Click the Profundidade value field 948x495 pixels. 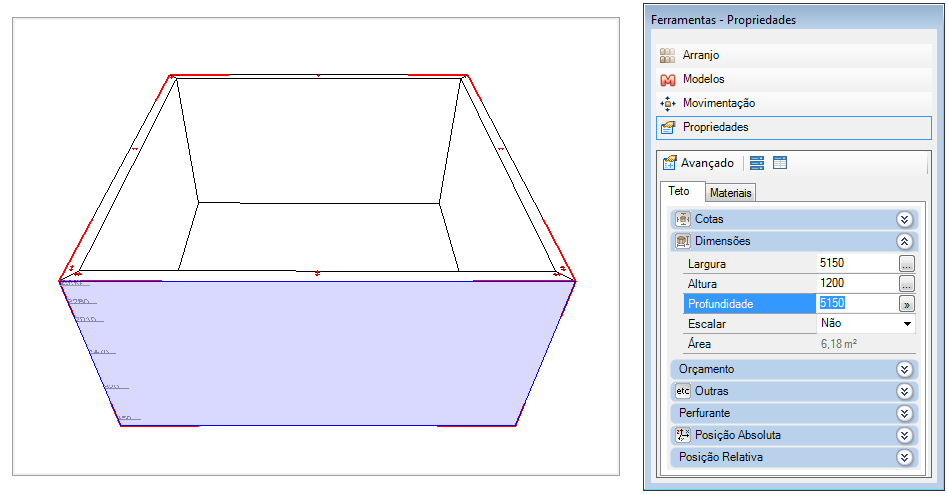pos(857,303)
